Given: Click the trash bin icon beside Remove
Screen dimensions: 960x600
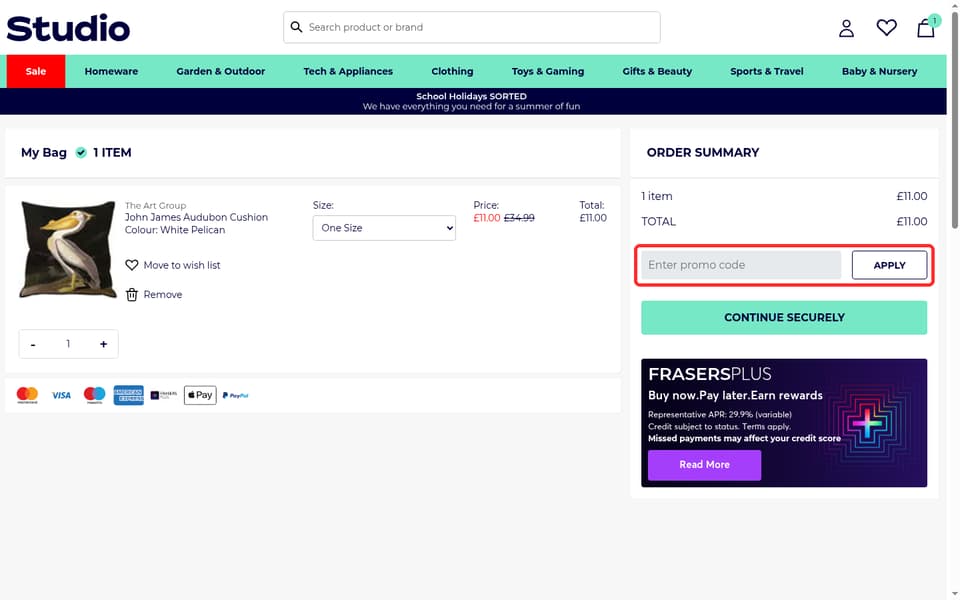Looking at the screenshot, I should coord(132,294).
